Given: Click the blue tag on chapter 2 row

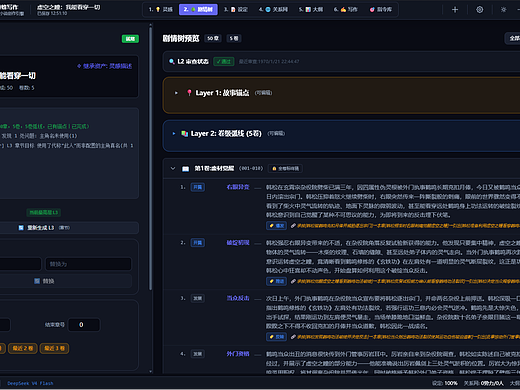Looking at the screenshot, I should (x=198, y=243).
